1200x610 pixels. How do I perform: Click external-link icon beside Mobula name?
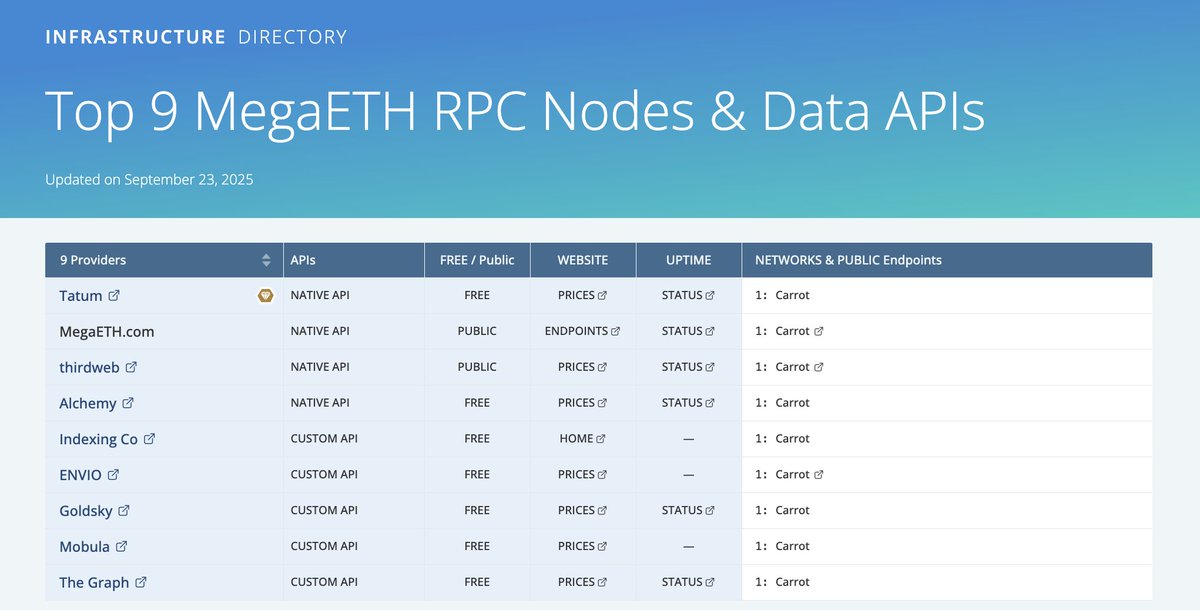[121, 546]
